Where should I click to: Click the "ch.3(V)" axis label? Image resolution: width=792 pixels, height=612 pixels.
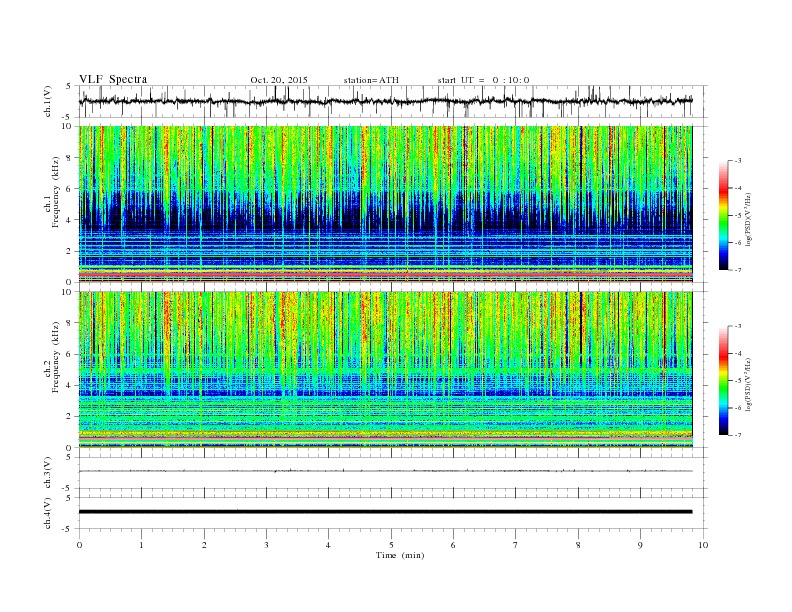tap(48, 473)
